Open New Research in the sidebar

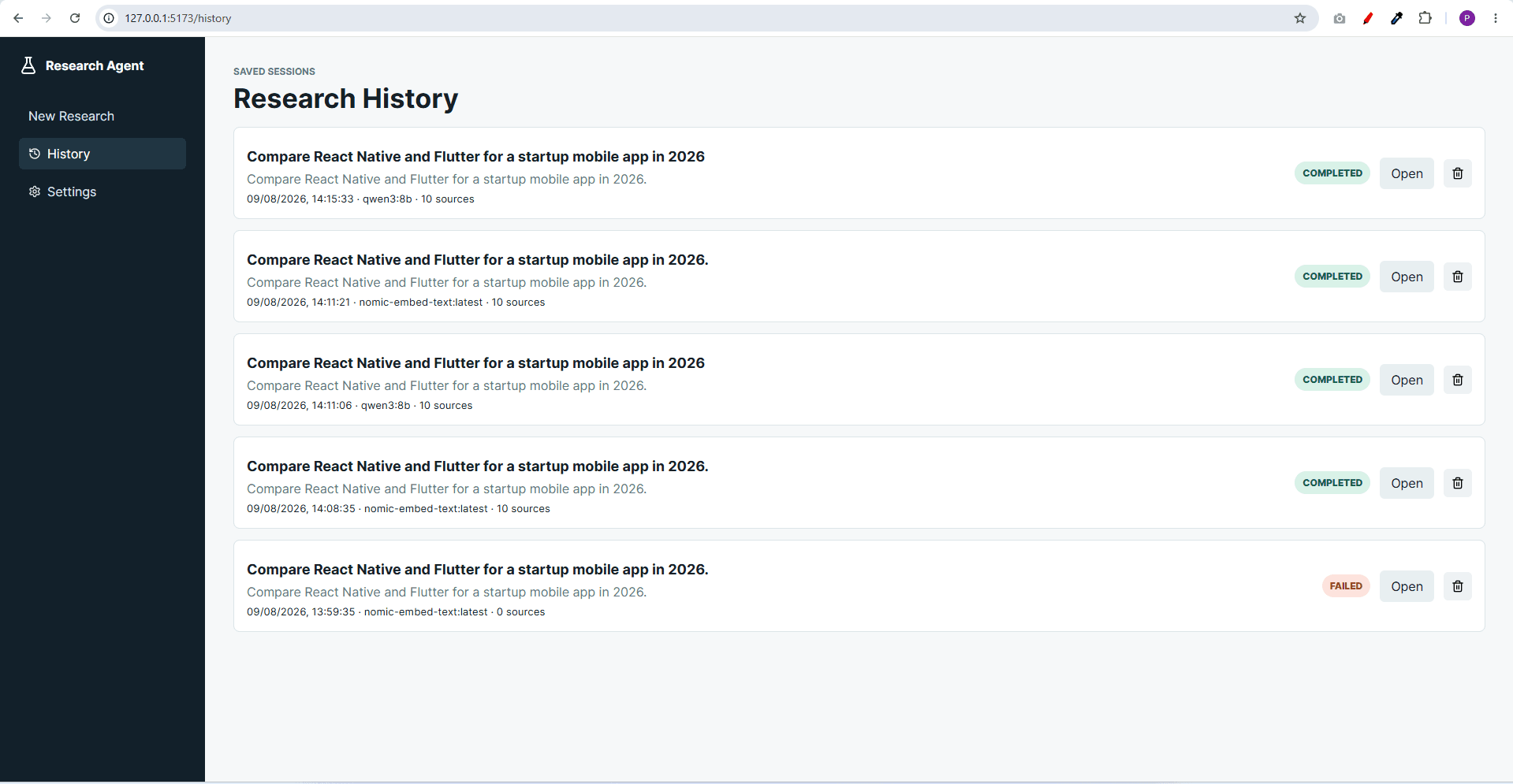coord(102,116)
